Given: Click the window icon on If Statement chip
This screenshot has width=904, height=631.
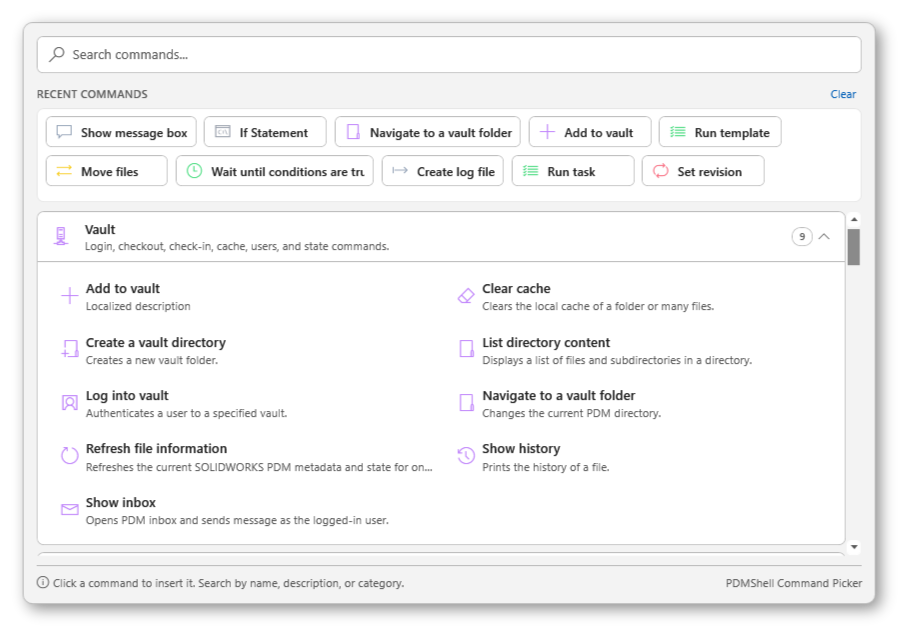Looking at the screenshot, I should [223, 132].
